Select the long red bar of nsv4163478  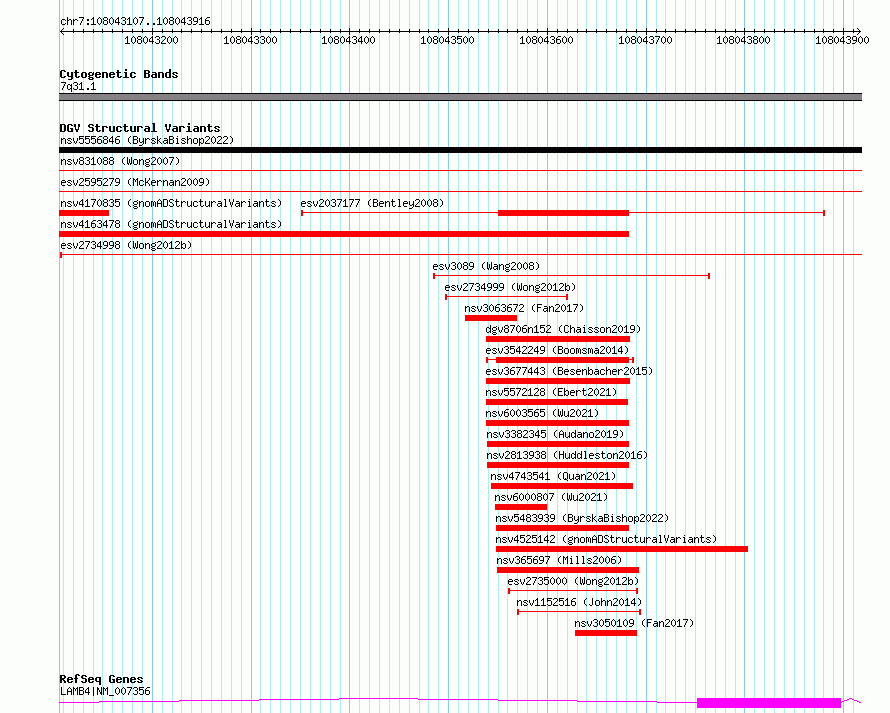[x=344, y=234]
